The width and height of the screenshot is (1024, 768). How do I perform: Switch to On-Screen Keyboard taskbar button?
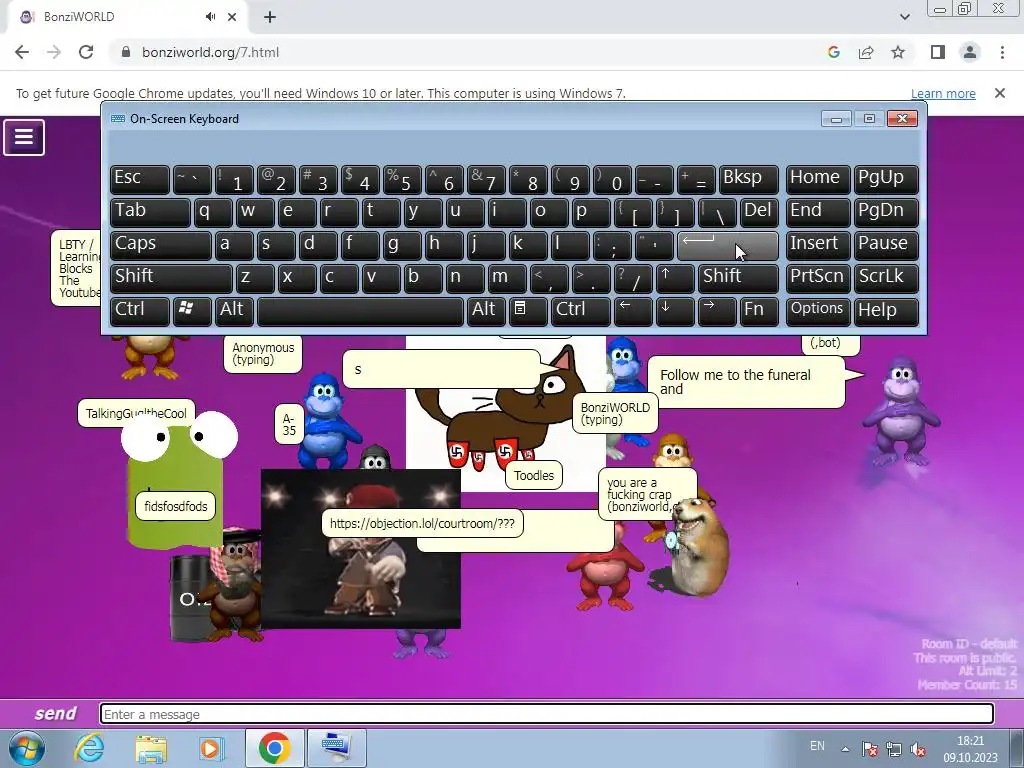coord(336,748)
